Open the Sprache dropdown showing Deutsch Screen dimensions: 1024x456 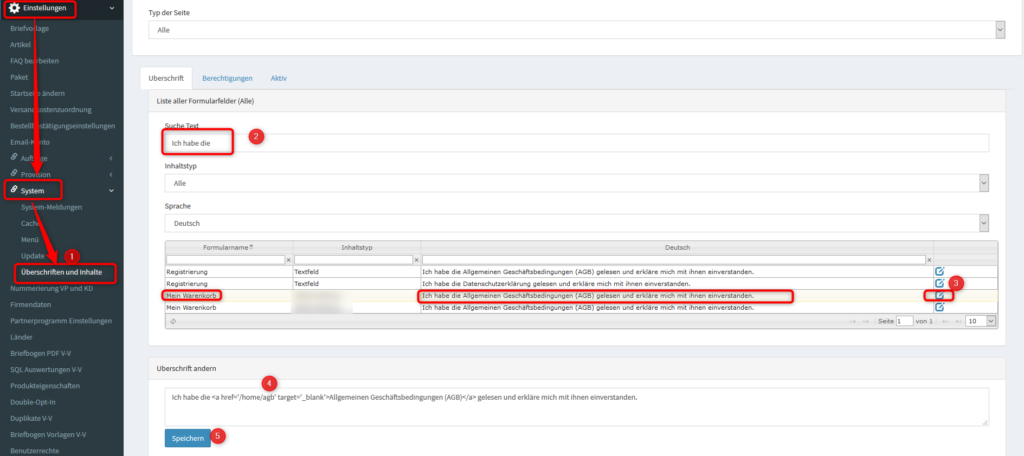(576, 224)
